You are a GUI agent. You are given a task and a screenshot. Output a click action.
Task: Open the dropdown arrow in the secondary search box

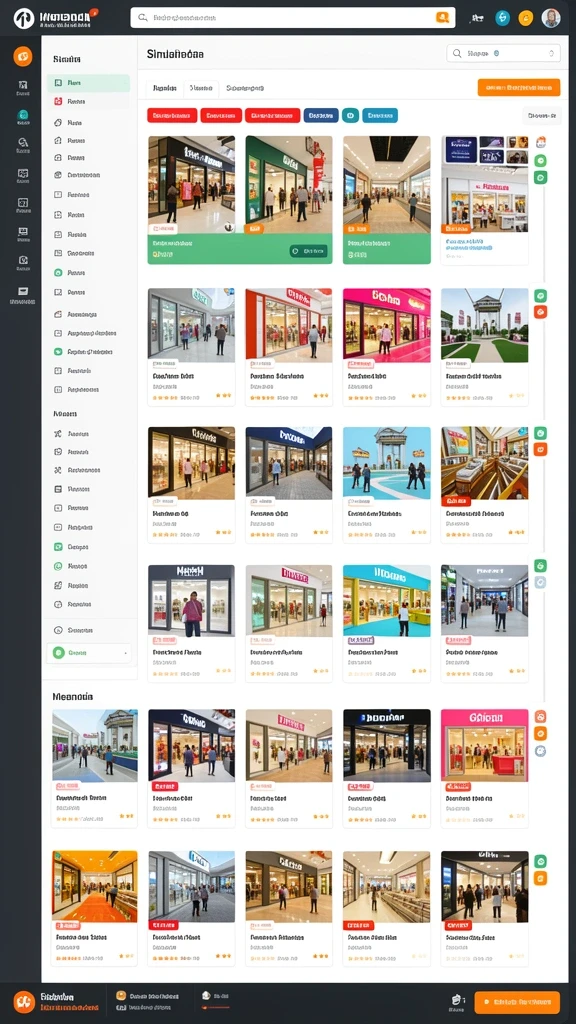[x=551, y=54]
